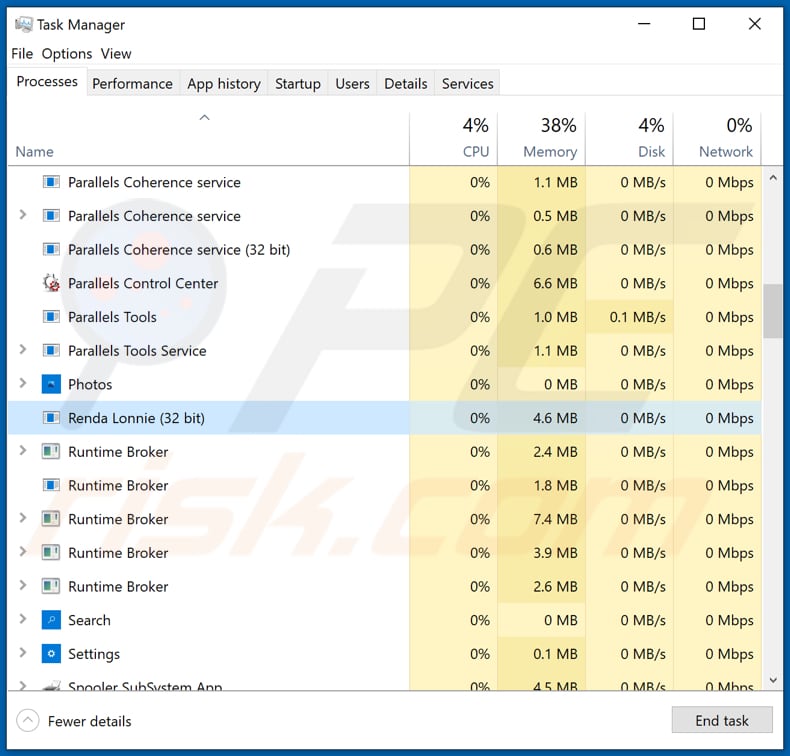Click the scrollbar up arrow
This screenshot has height=756, width=790.
[773, 177]
